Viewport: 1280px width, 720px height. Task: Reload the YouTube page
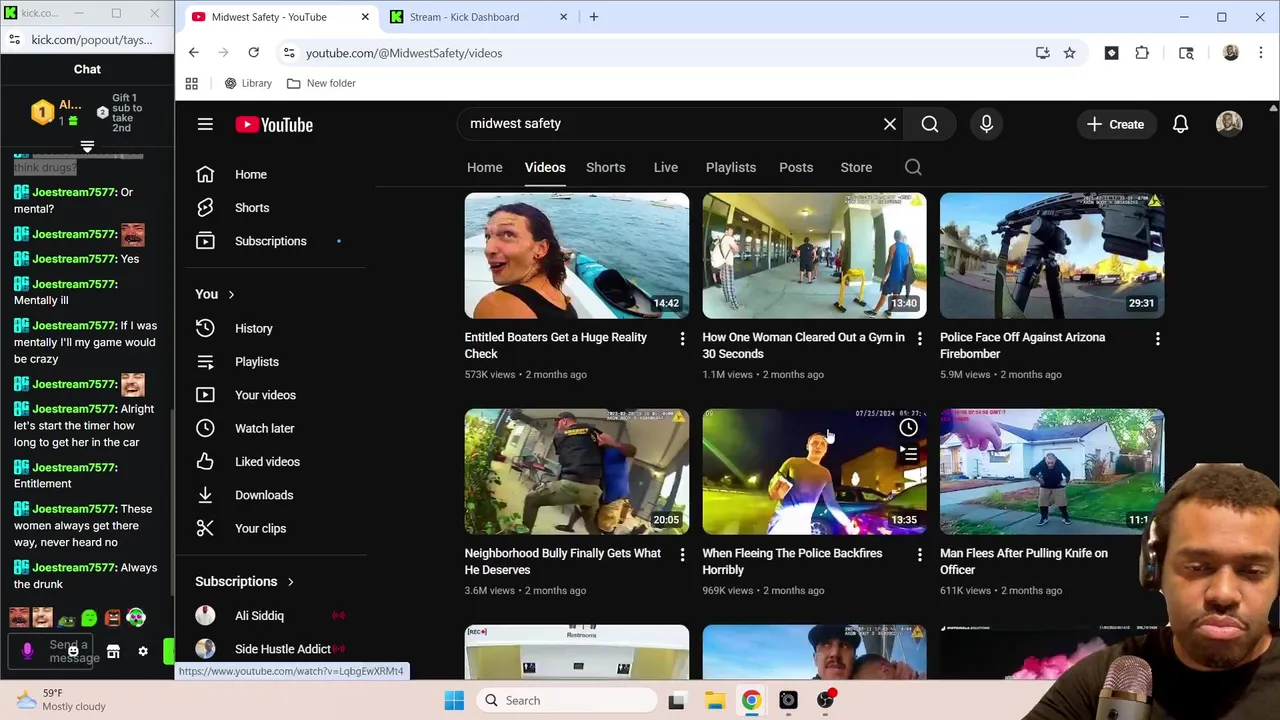click(x=253, y=53)
